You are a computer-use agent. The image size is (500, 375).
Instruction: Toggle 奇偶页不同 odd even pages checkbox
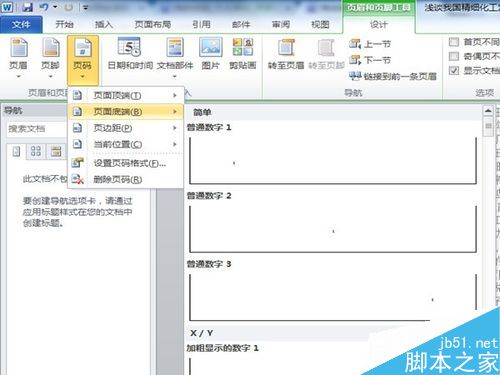pos(454,56)
